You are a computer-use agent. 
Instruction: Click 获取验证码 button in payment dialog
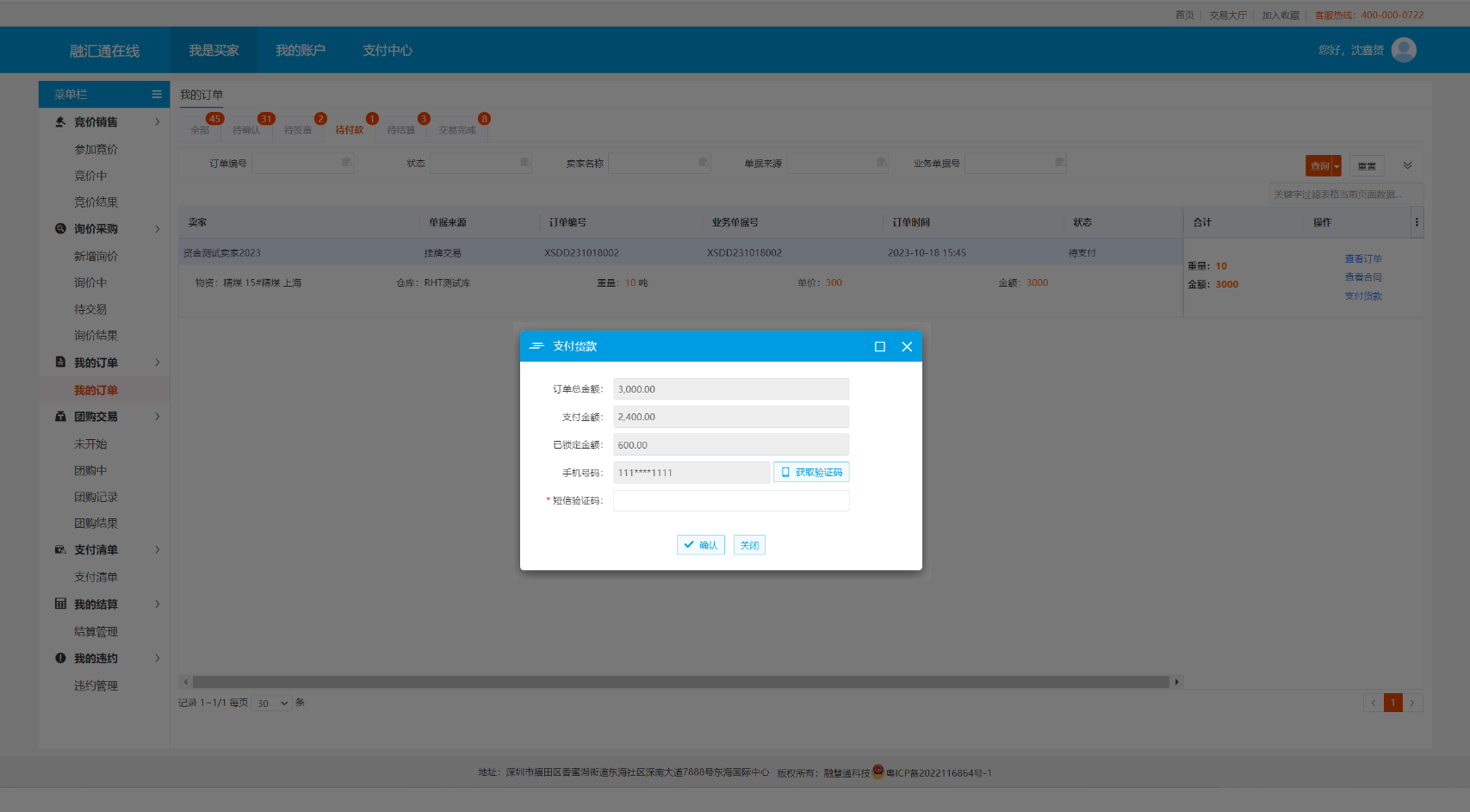[x=811, y=472]
